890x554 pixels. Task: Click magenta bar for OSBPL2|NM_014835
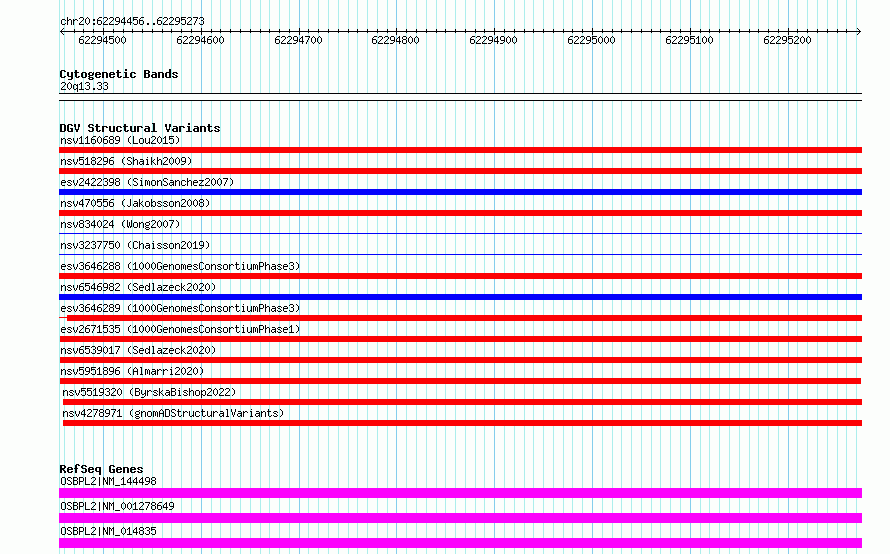coord(460,543)
